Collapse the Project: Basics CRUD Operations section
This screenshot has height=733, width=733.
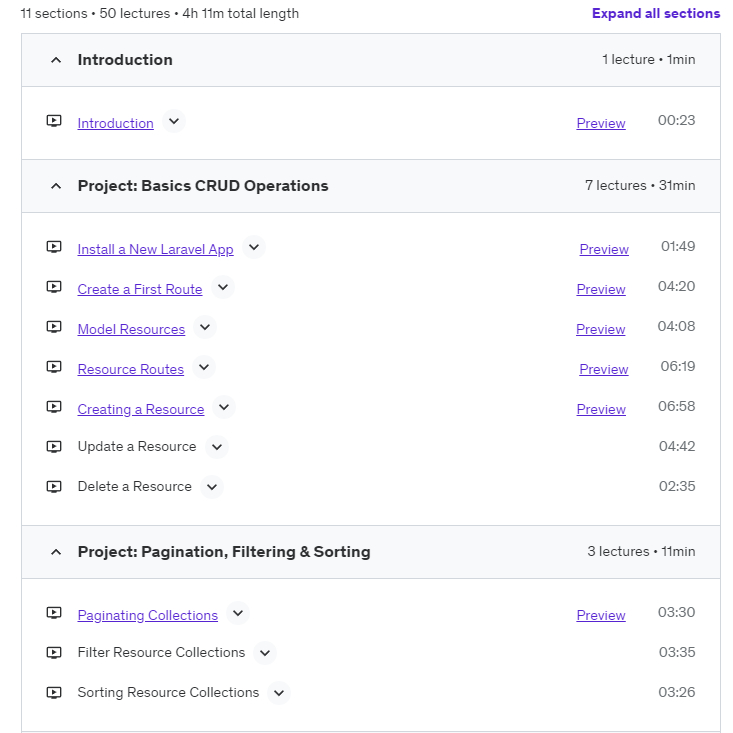click(x=56, y=186)
